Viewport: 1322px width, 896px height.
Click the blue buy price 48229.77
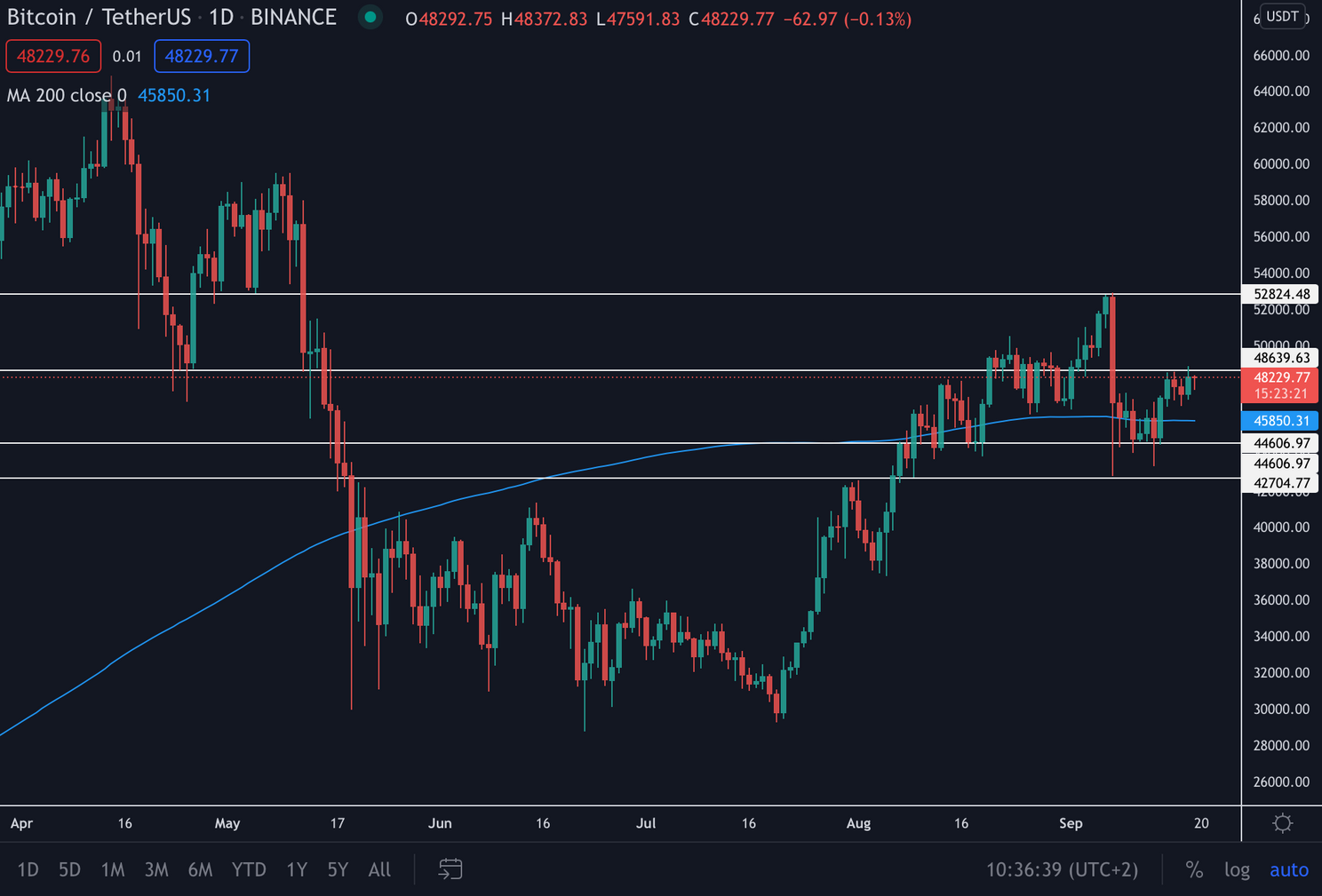(202, 56)
